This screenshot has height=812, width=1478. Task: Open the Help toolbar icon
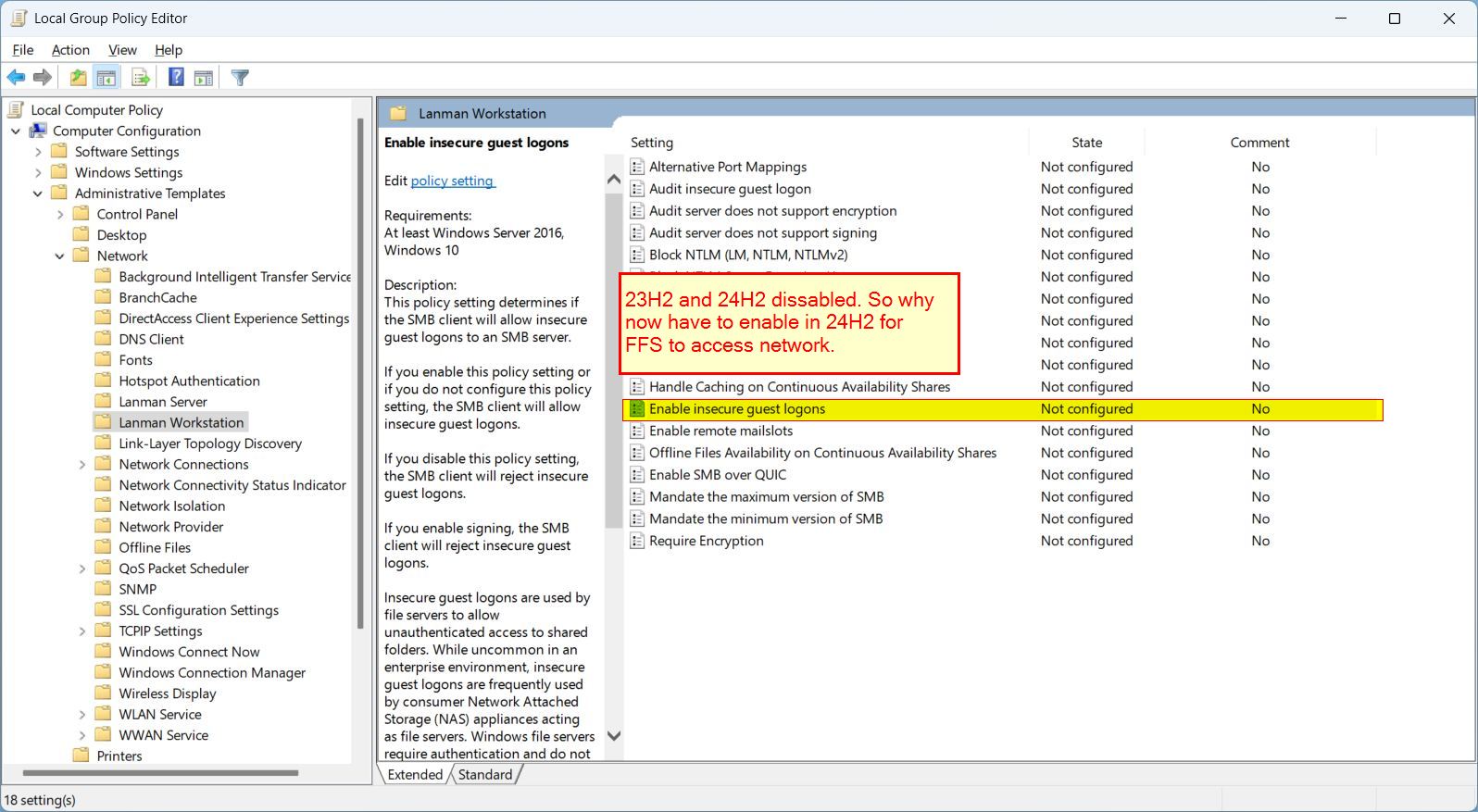(x=176, y=78)
